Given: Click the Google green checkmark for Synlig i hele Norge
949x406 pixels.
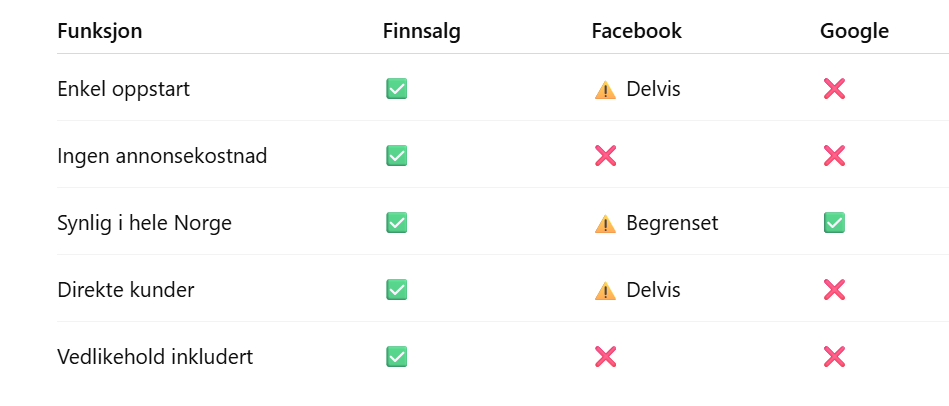Looking at the screenshot, I should [x=834, y=223].
